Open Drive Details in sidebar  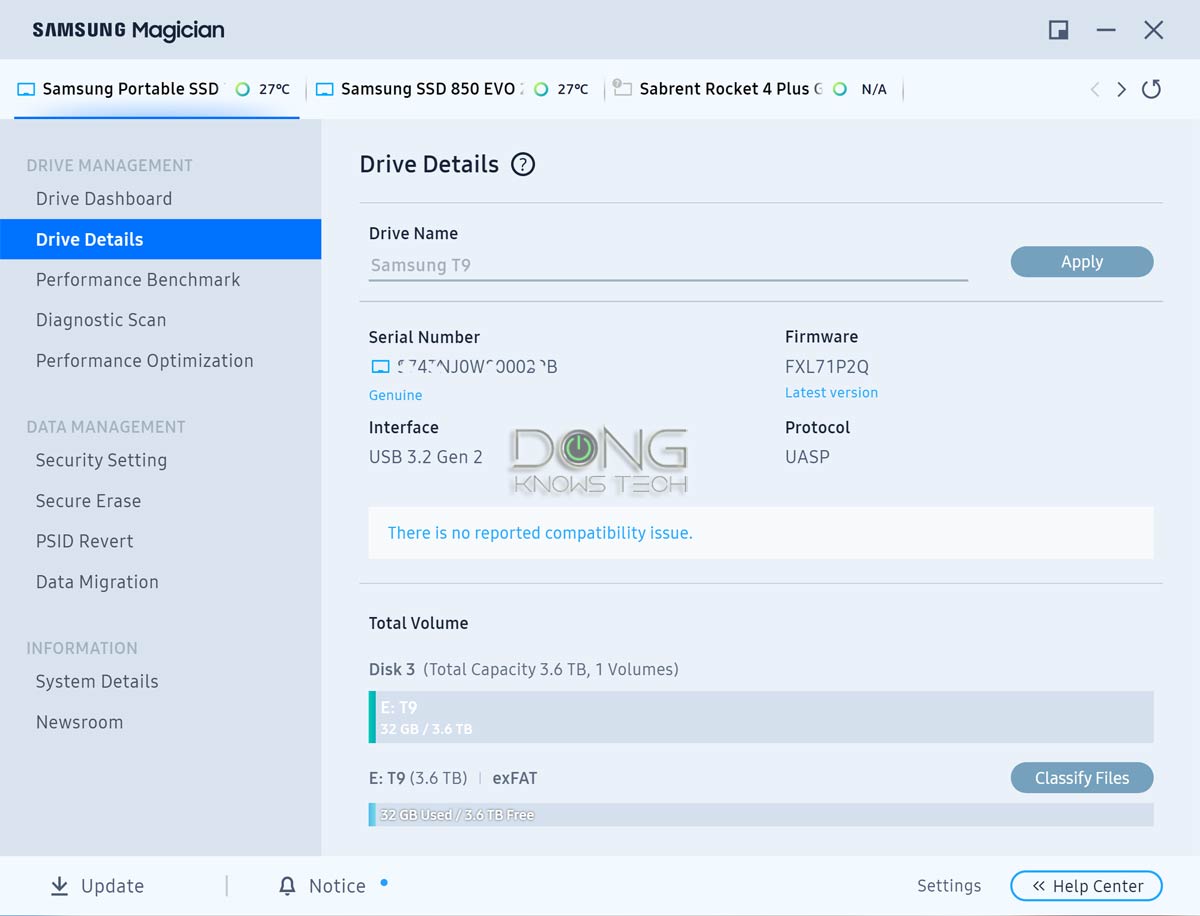point(160,239)
